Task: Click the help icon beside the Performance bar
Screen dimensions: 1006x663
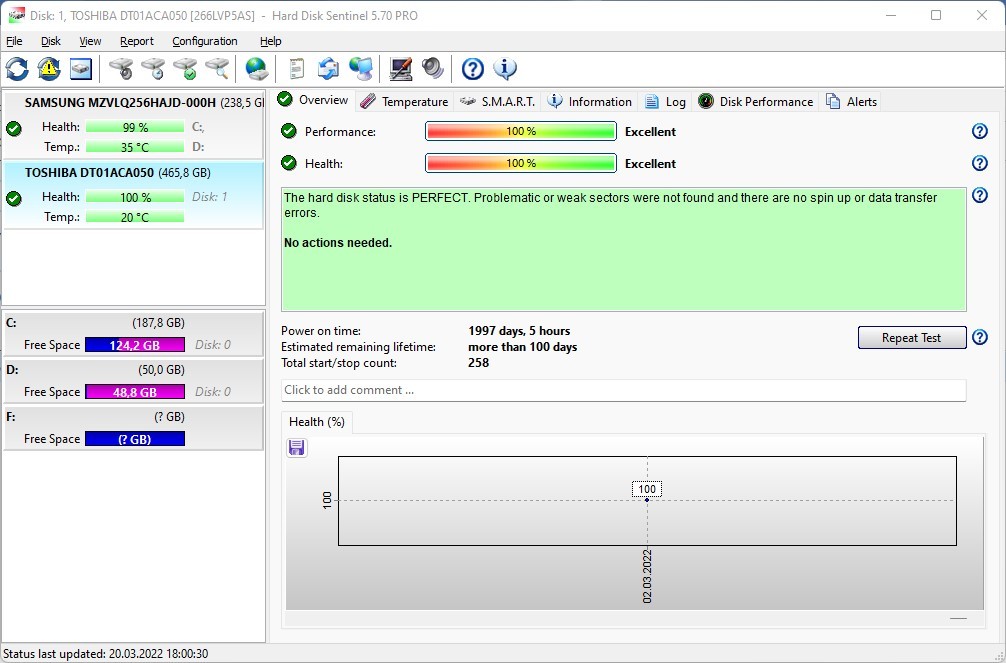Action: (x=979, y=132)
